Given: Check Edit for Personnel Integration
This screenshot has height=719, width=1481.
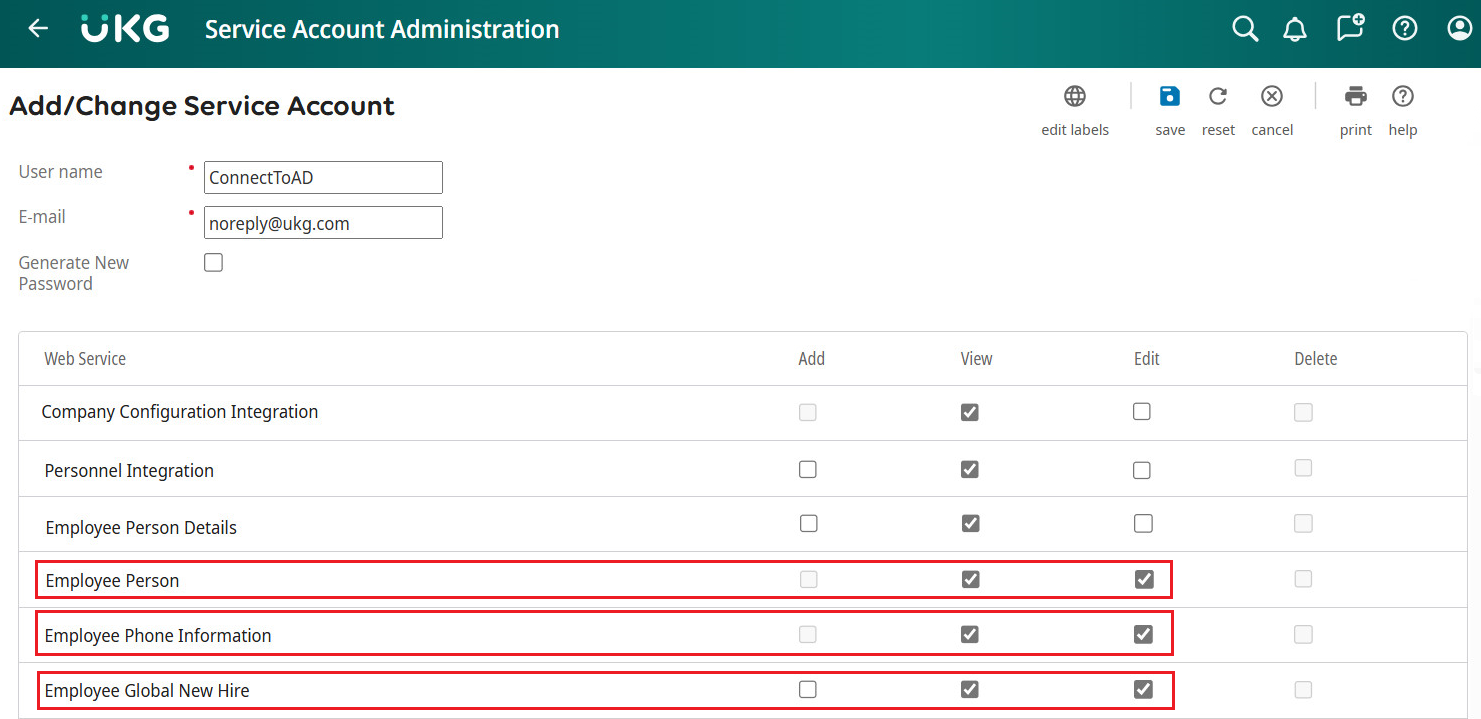Looking at the screenshot, I should [1142, 470].
